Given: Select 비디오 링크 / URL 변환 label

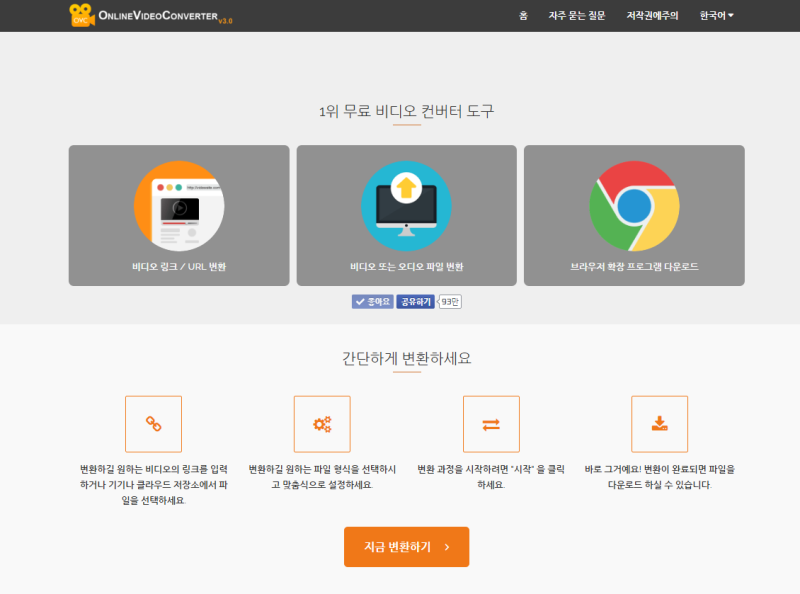Looking at the screenshot, I should (179, 266).
